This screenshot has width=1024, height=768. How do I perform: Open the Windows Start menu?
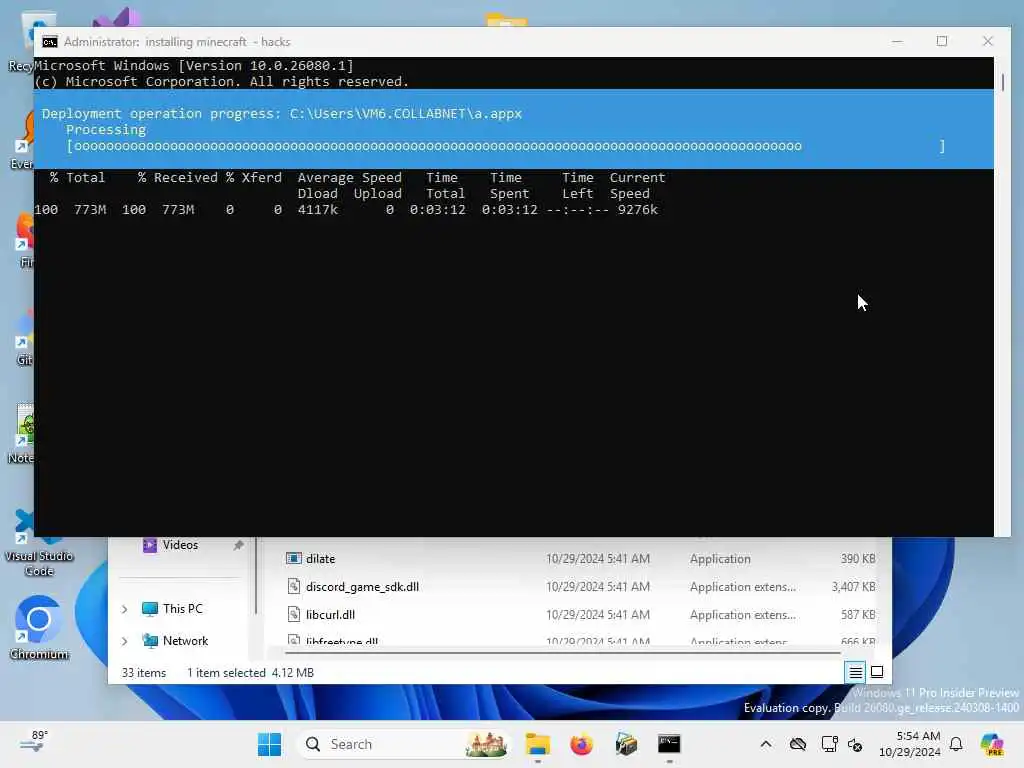(269, 744)
